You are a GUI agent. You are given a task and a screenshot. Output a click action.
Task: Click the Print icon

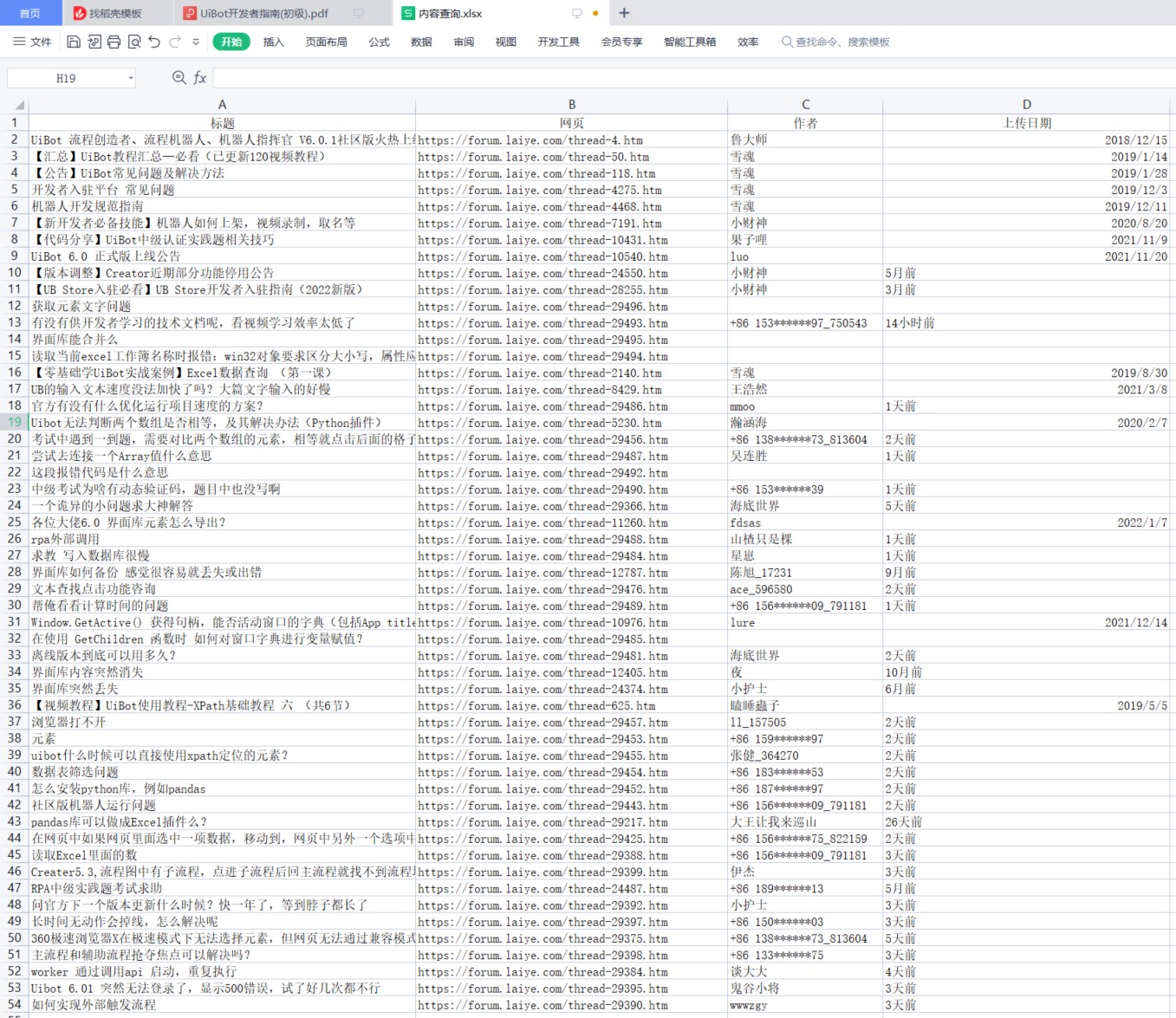coord(114,42)
